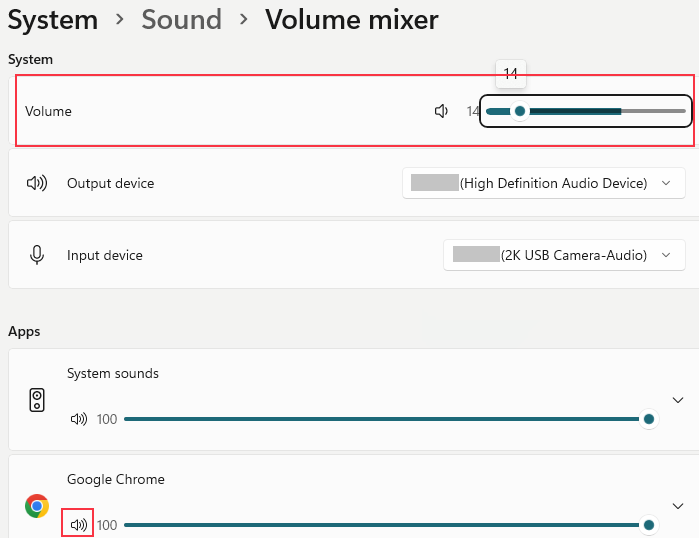Expand the Google Chrome section chevron
The height and width of the screenshot is (538, 699).
click(678, 505)
